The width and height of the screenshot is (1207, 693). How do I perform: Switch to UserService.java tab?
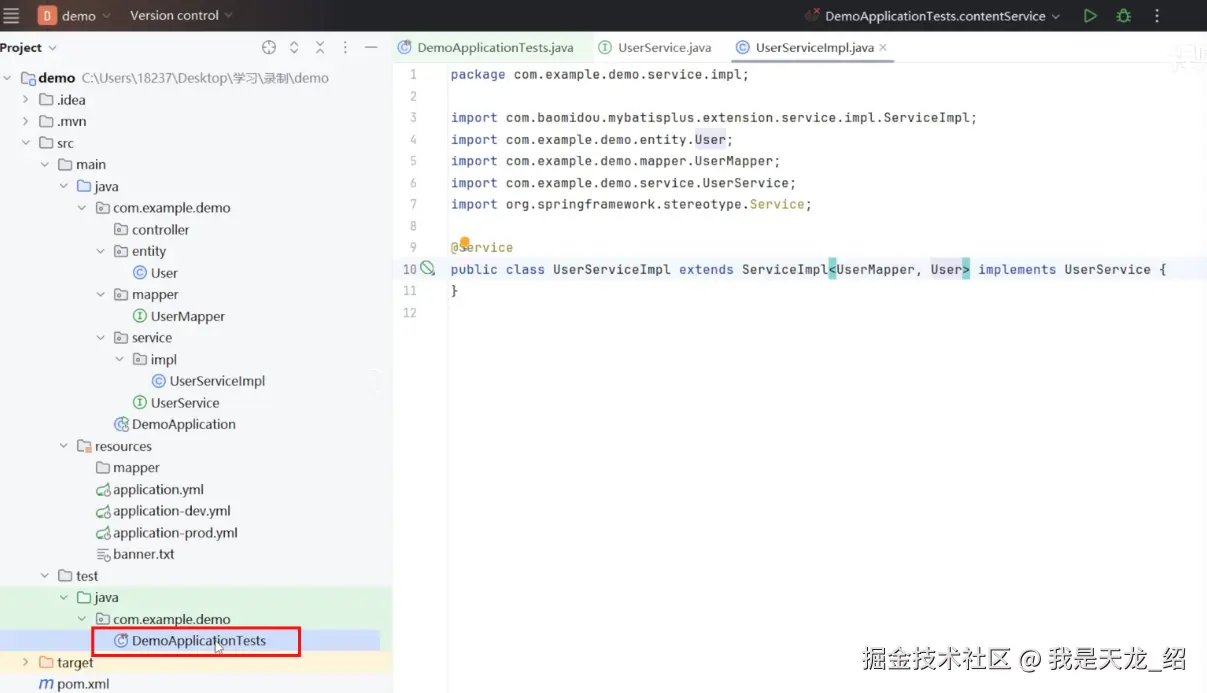point(655,47)
